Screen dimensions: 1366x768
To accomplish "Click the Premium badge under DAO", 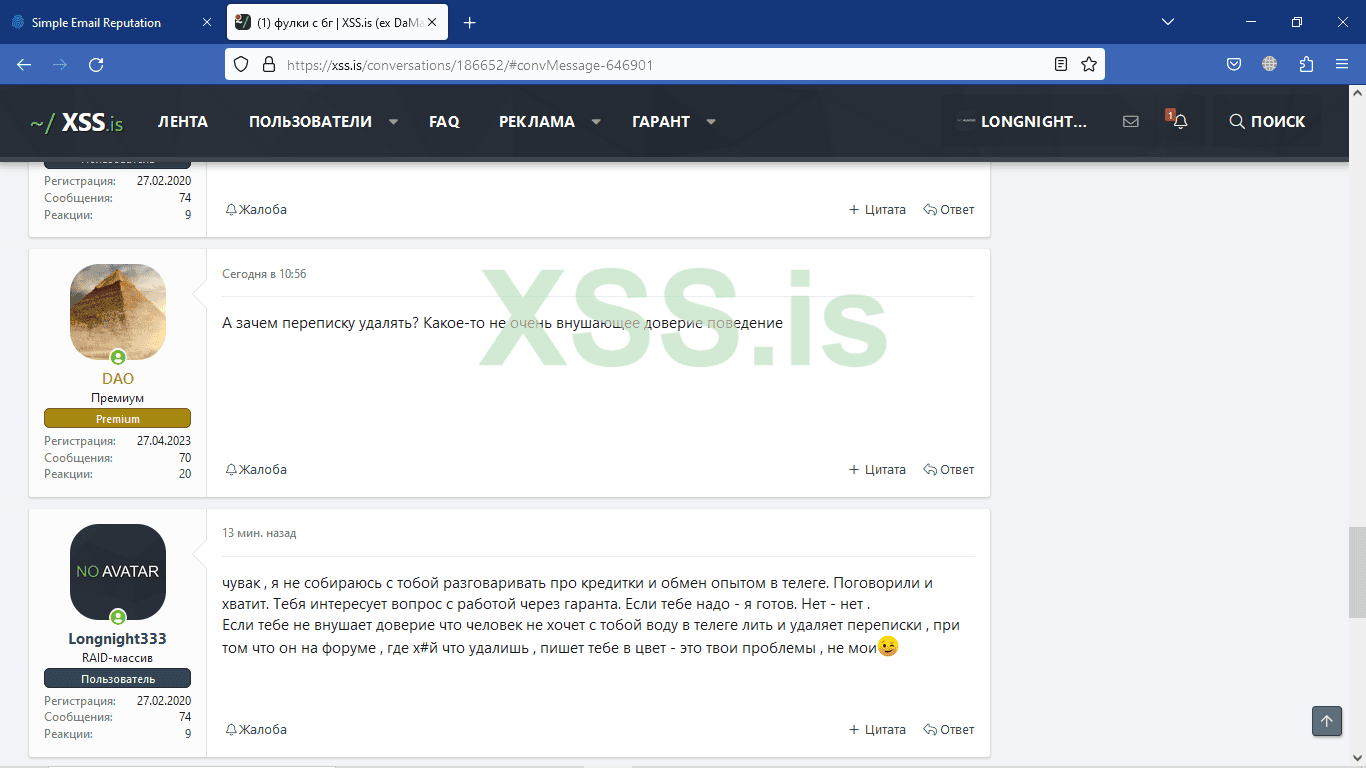I will pos(118,419).
